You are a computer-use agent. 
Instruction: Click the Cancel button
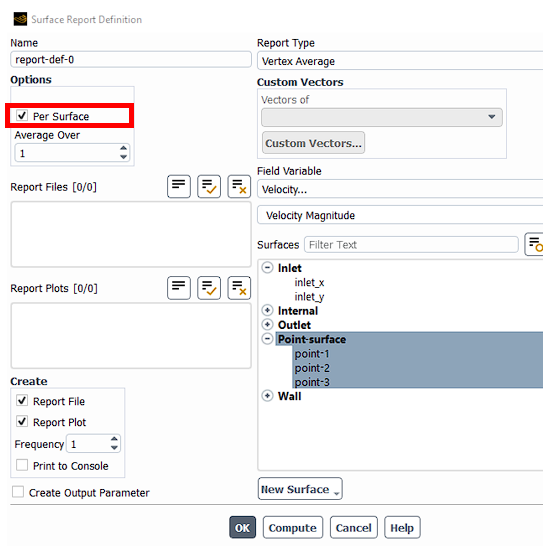pos(353,527)
